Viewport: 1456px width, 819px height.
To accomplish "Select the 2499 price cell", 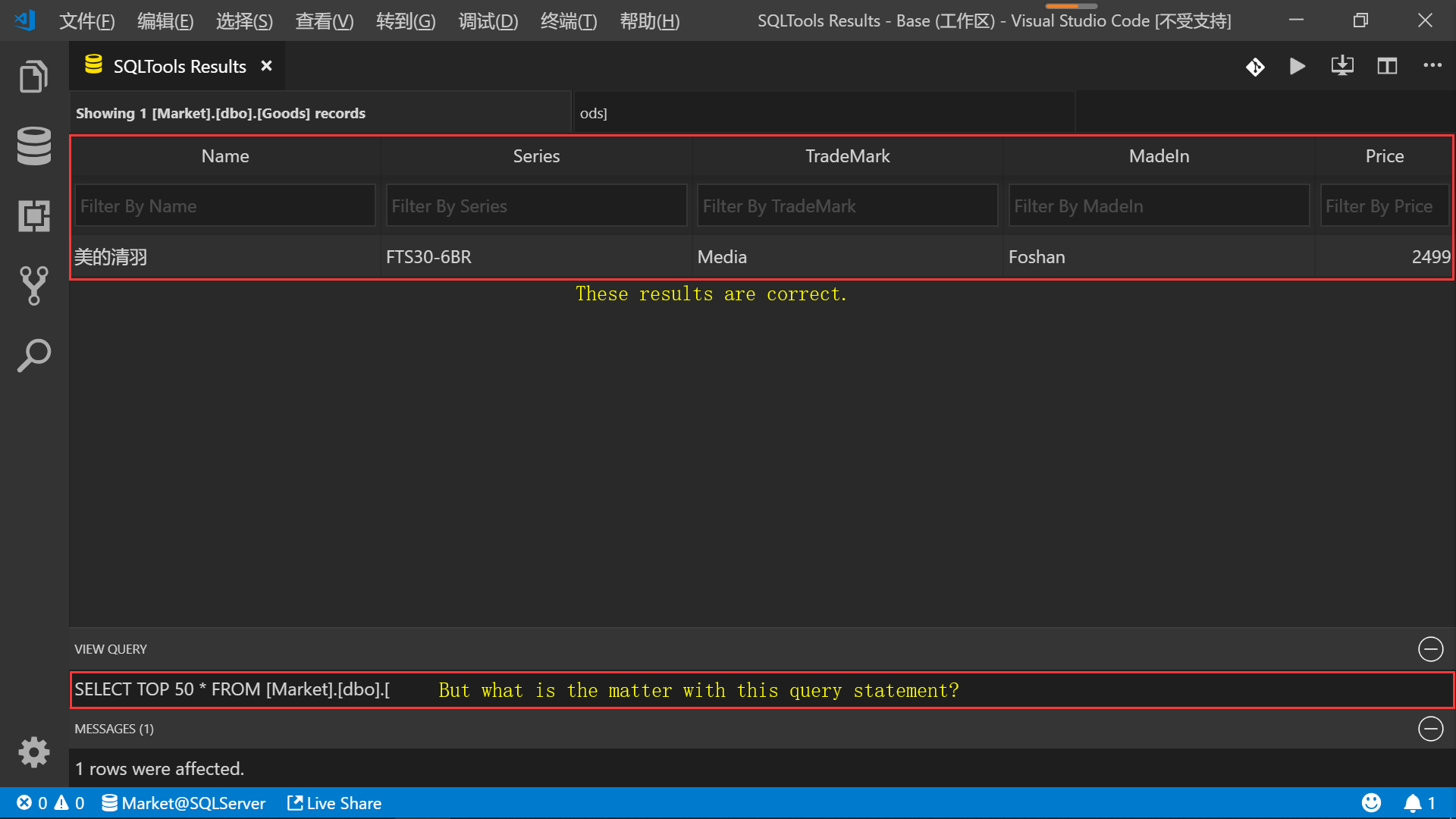I will click(1385, 257).
